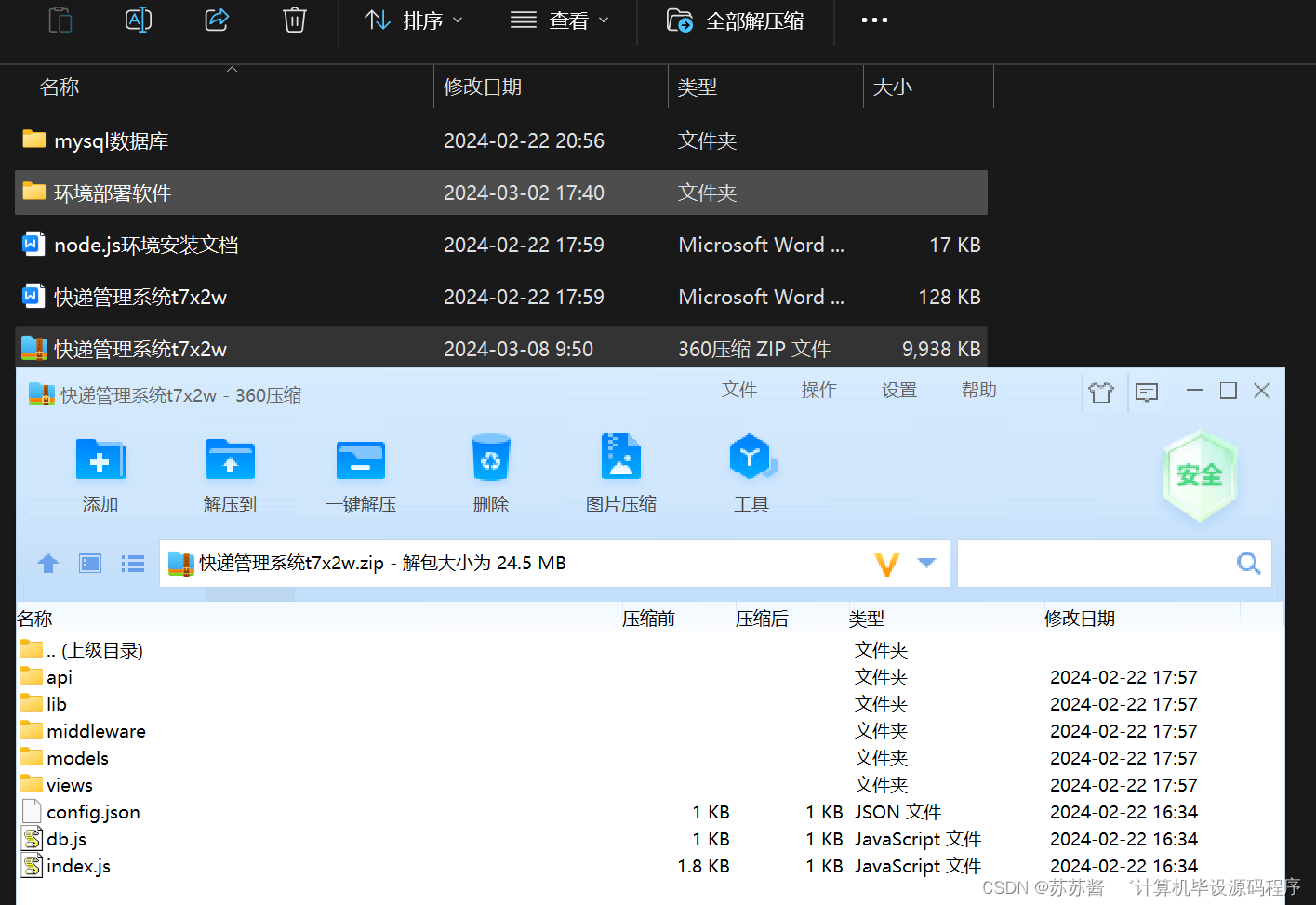Image resolution: width=1316 pixels, height=905 pixels.
Task: Click the 添加 (Add files) icon in 360压缩
Action: 100,472
